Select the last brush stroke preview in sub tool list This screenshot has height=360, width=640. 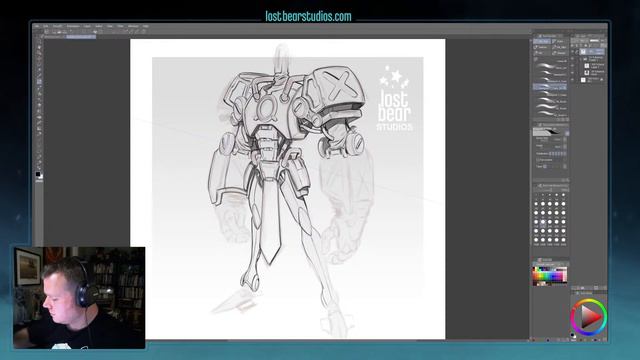[x=547, y=113]
